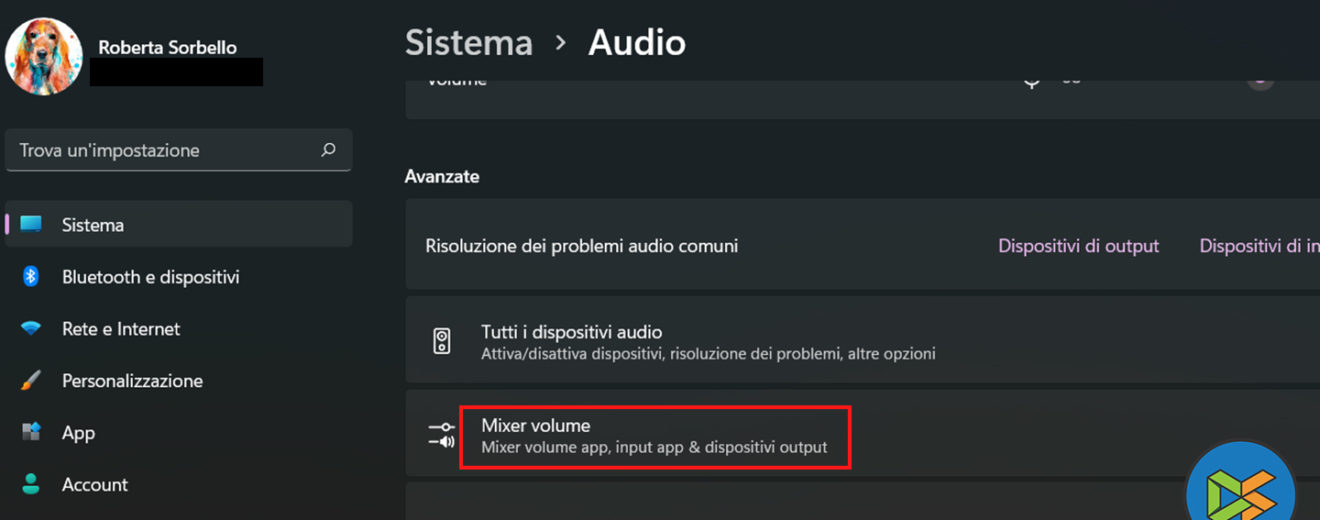Viewport: 1320px width, 520px height.
Task: Click the Sistema monitor icon in sidebar
Action: click(x=31, y=224)
